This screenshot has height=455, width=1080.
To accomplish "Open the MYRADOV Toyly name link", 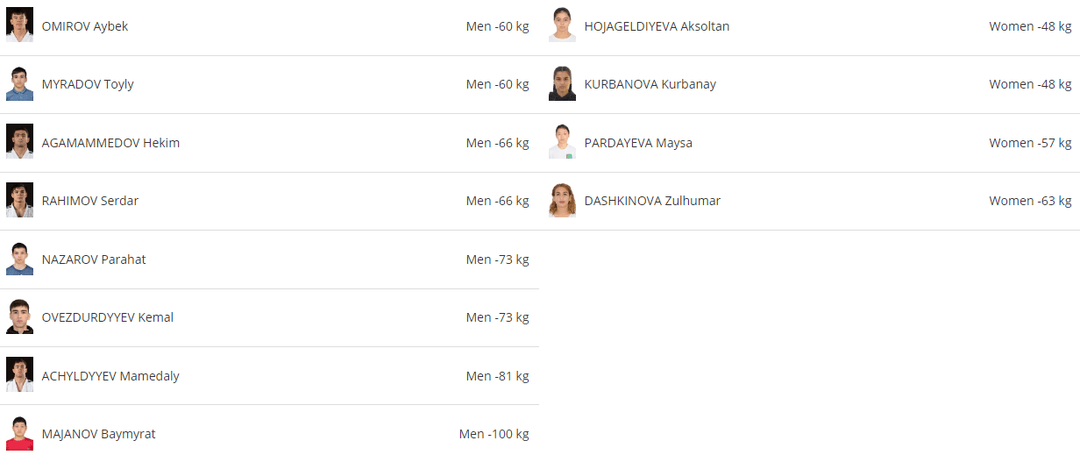I will tap(88, 85).
